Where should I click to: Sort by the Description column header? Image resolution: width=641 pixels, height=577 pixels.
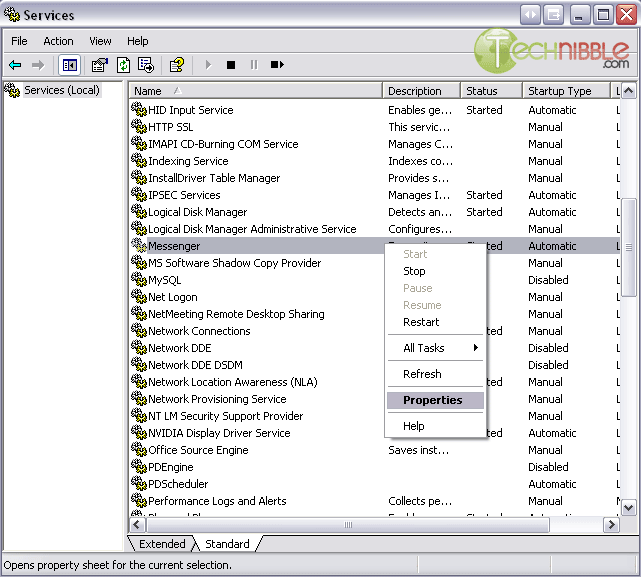point(421,91)
